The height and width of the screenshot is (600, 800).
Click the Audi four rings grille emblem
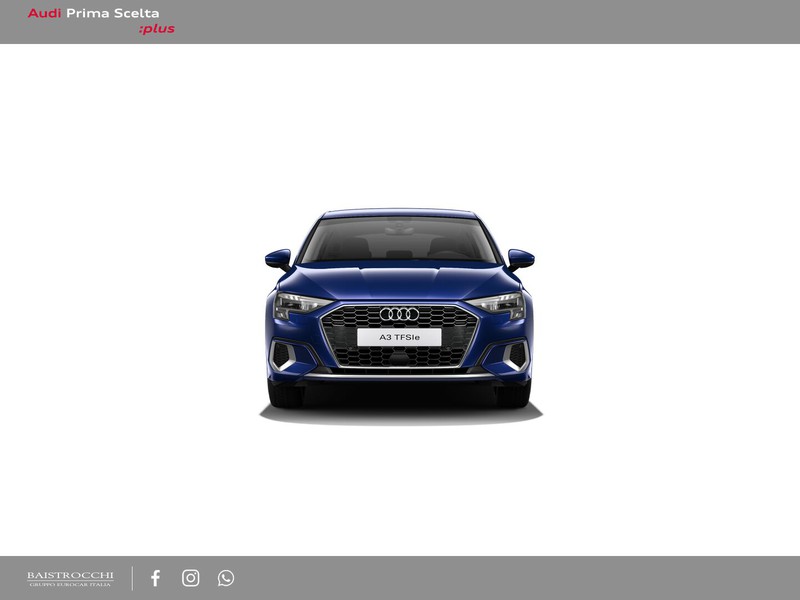pos(399,314)
